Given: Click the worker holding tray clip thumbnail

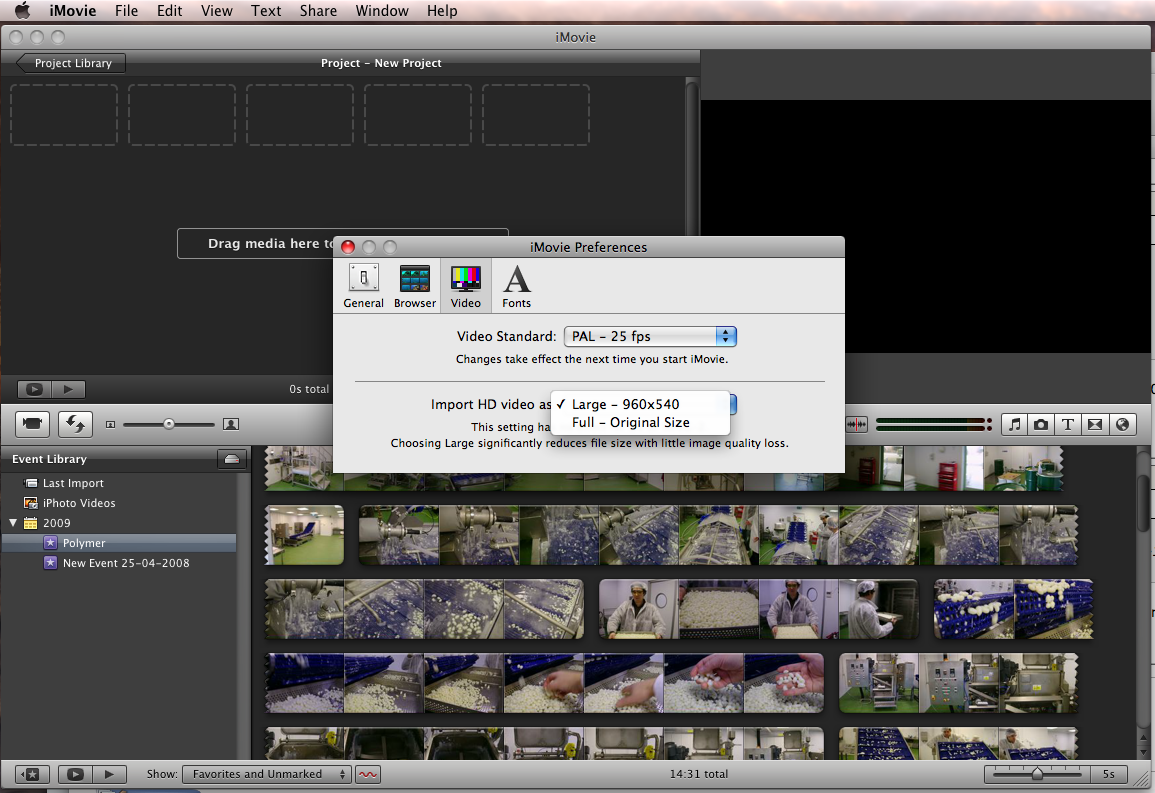Looking at the screenshot, I should 759,610.
